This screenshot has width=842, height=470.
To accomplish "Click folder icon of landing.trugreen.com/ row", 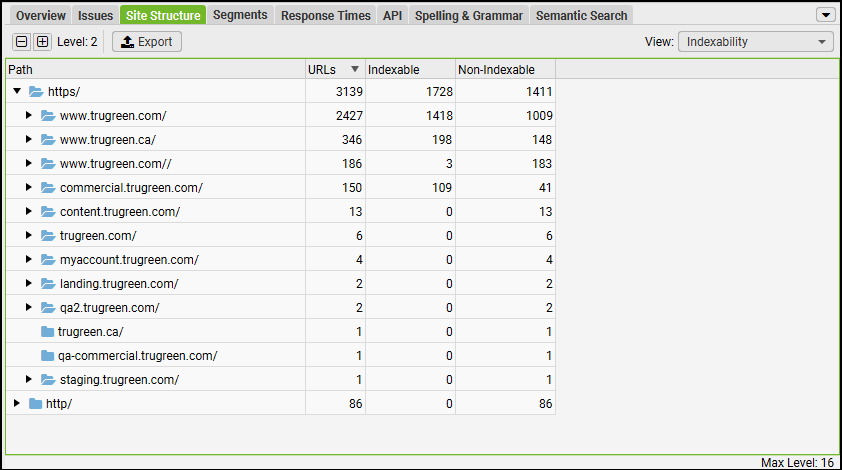I will tap(48, 284).
